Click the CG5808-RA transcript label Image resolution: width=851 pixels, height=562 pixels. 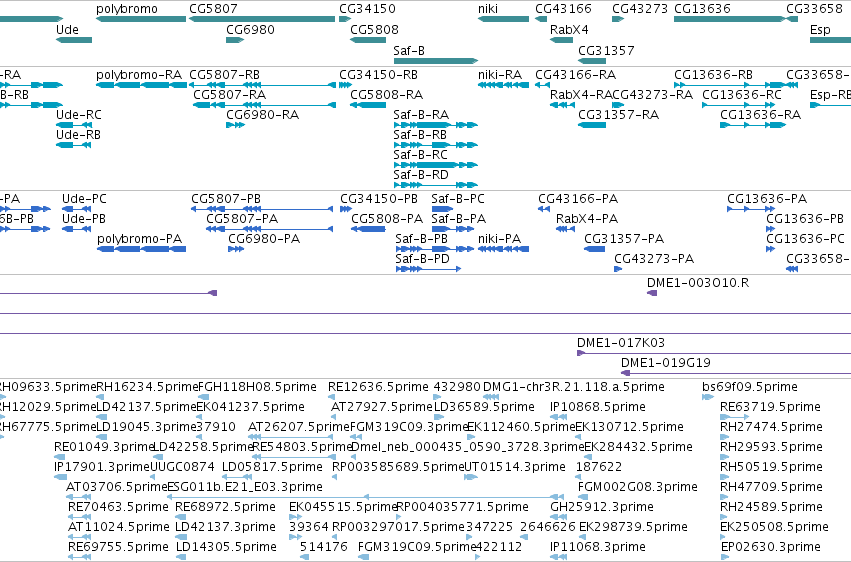tap(386, 94)
